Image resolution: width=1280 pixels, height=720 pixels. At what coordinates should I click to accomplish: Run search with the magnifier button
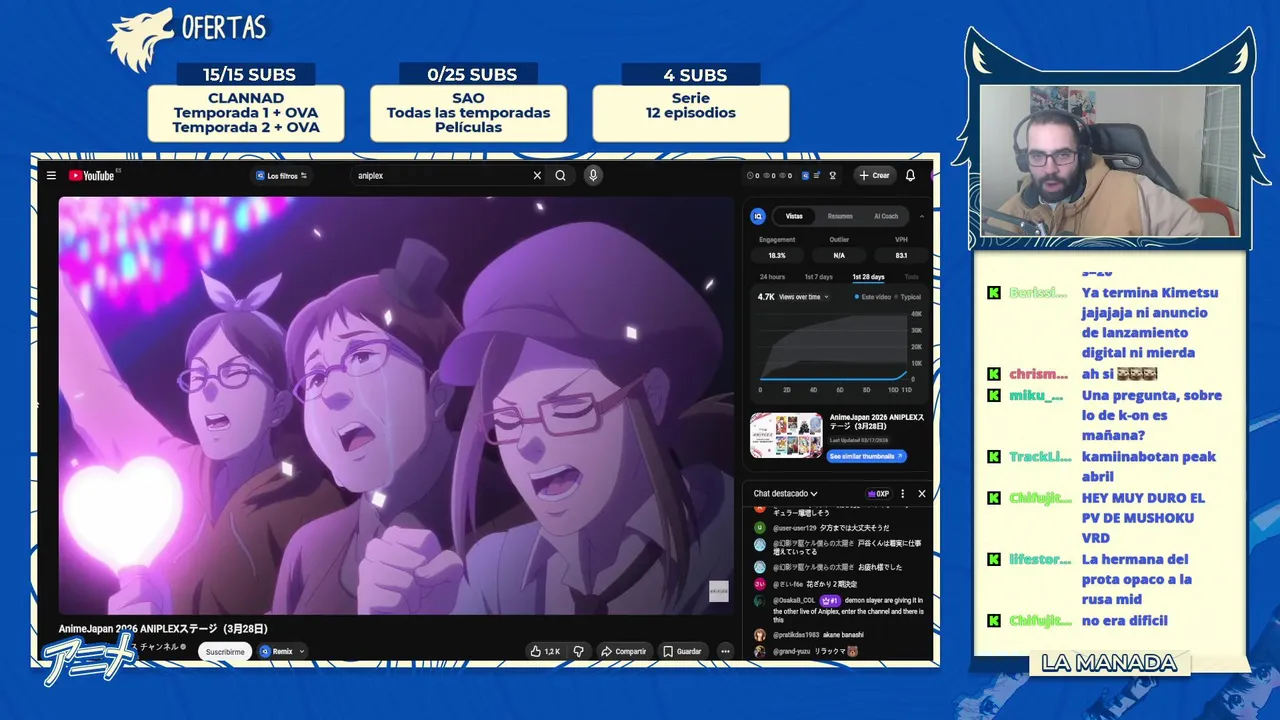click(x=561, y=176)
